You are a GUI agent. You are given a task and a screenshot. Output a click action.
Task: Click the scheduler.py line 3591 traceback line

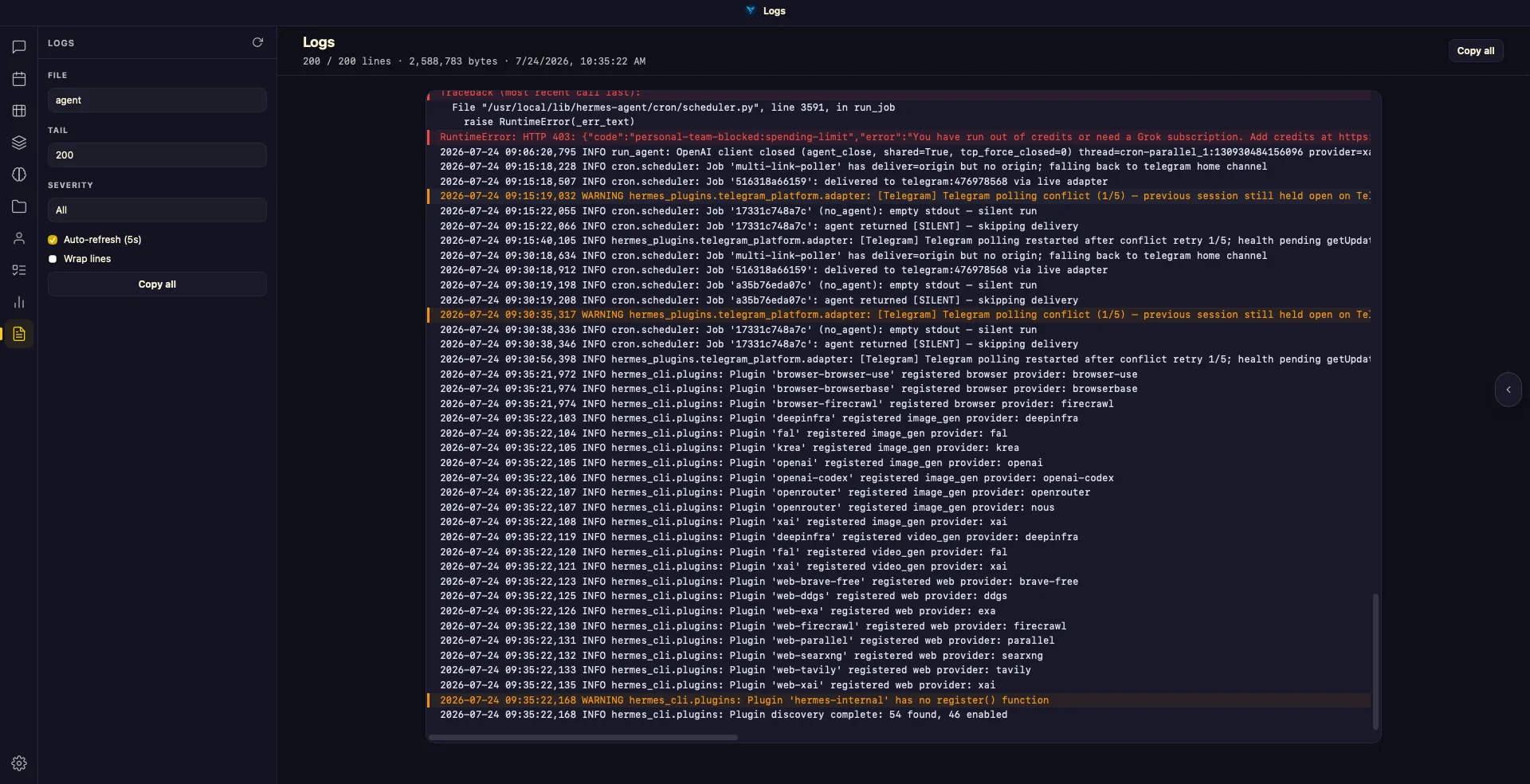click(x=673, y=108)
